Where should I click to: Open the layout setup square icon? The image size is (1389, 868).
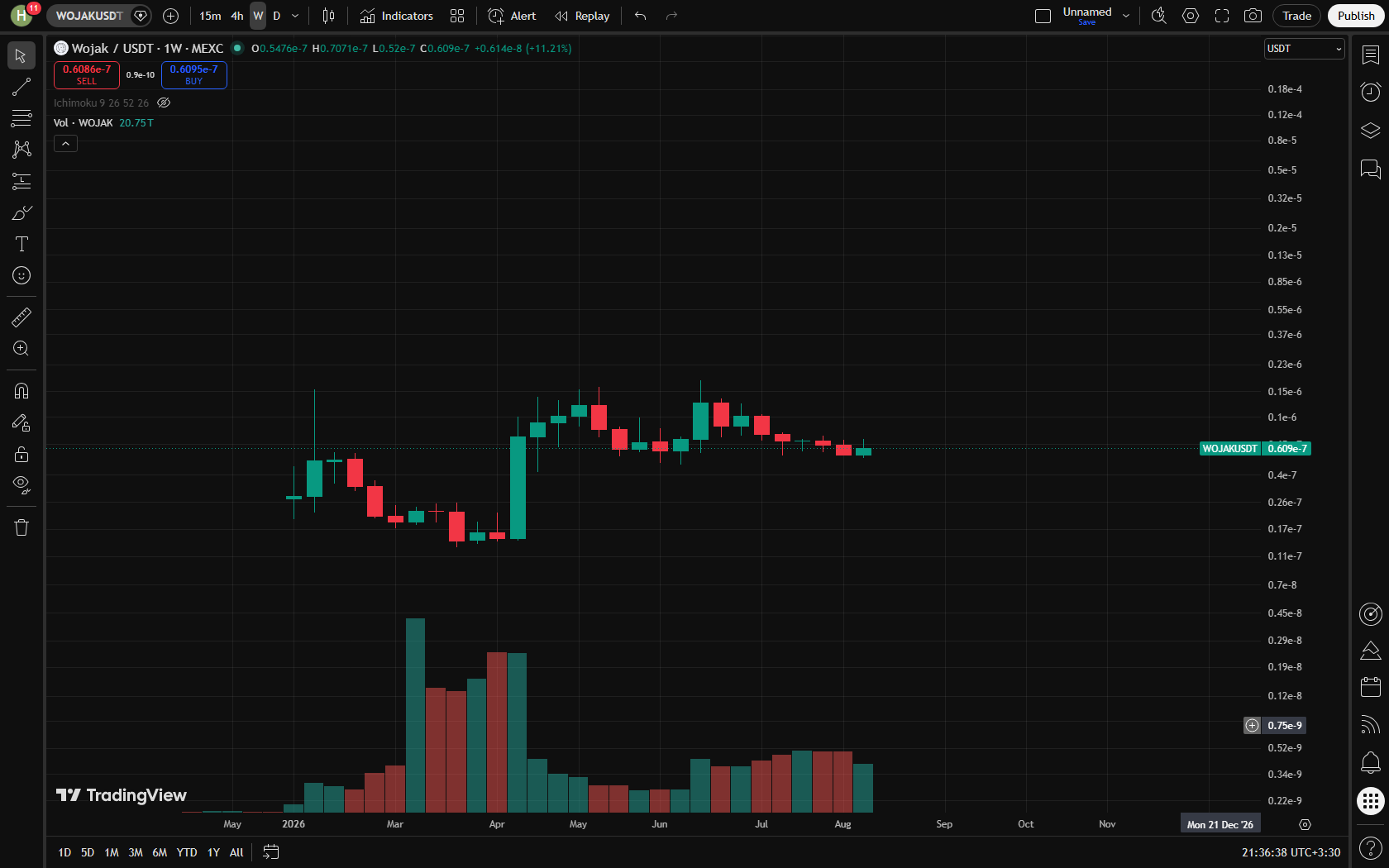[x=1043, y=16]
